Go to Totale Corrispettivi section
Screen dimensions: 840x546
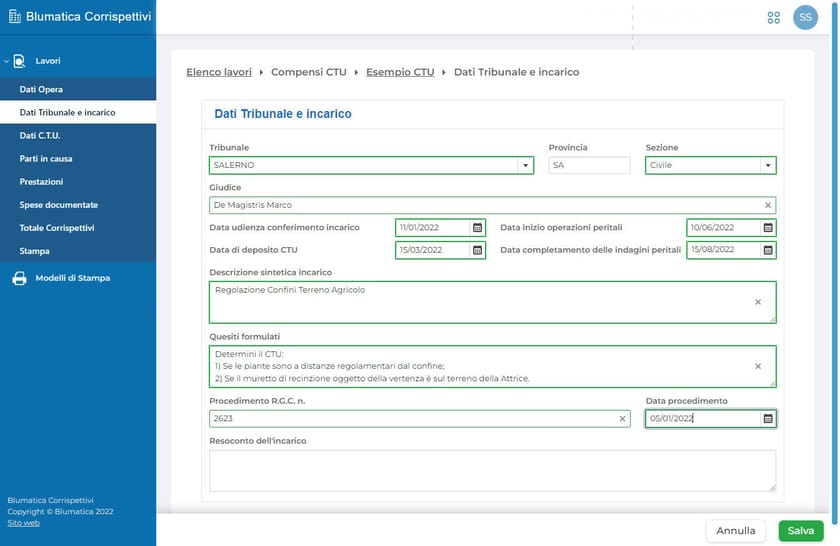pos(58,228)
